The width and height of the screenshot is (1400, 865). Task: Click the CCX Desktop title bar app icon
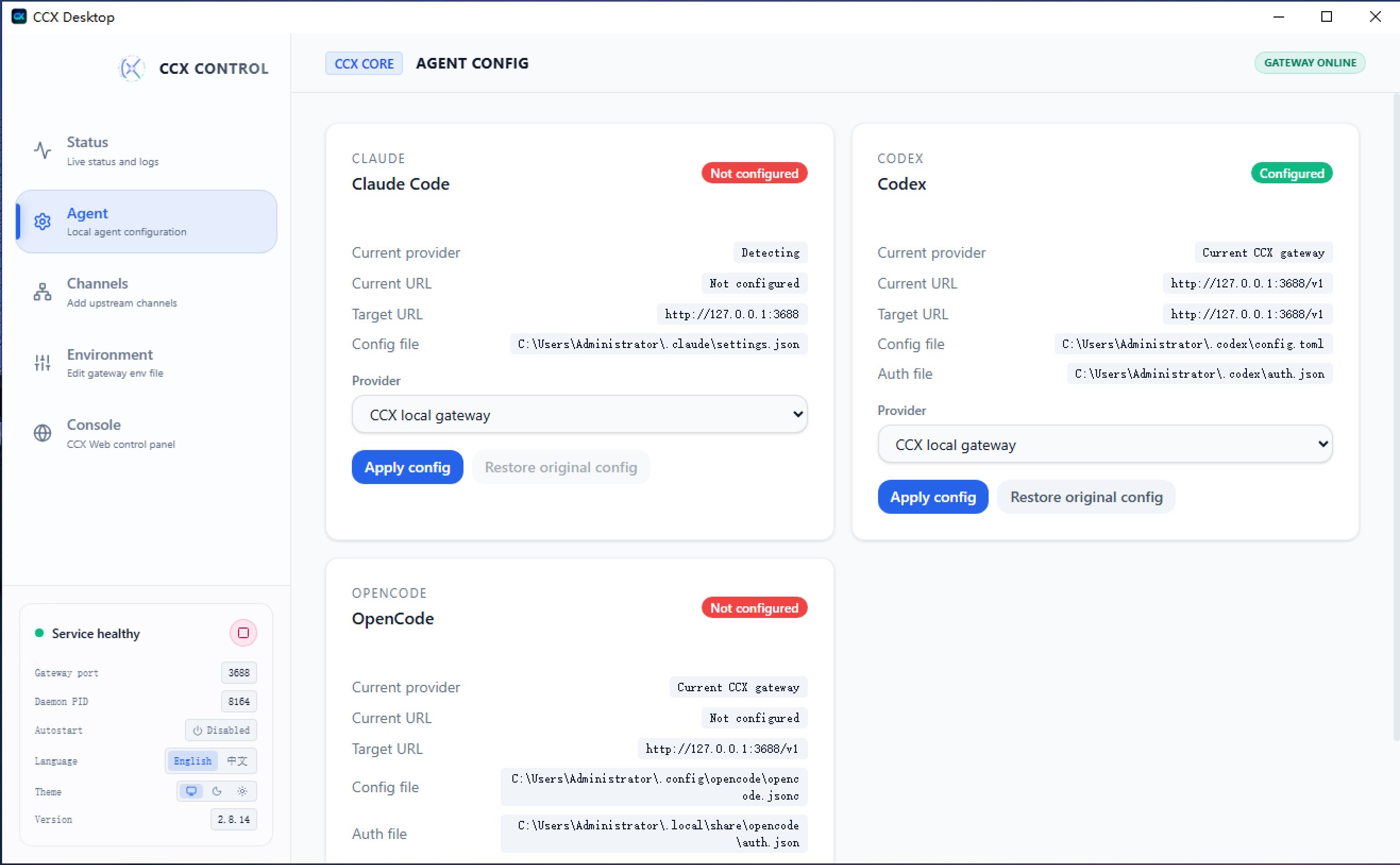19,16
